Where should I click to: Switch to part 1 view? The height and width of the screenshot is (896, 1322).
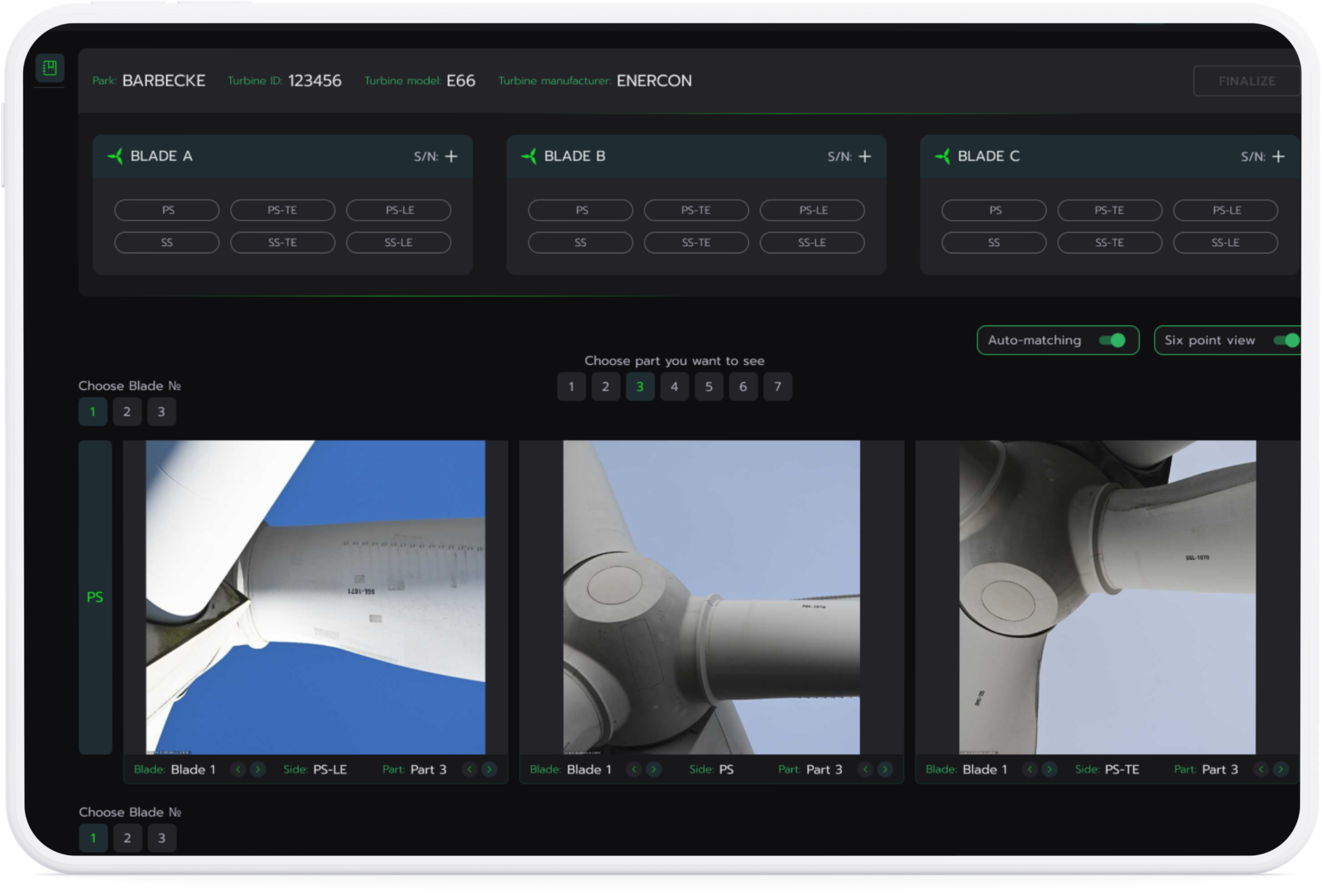571,387
